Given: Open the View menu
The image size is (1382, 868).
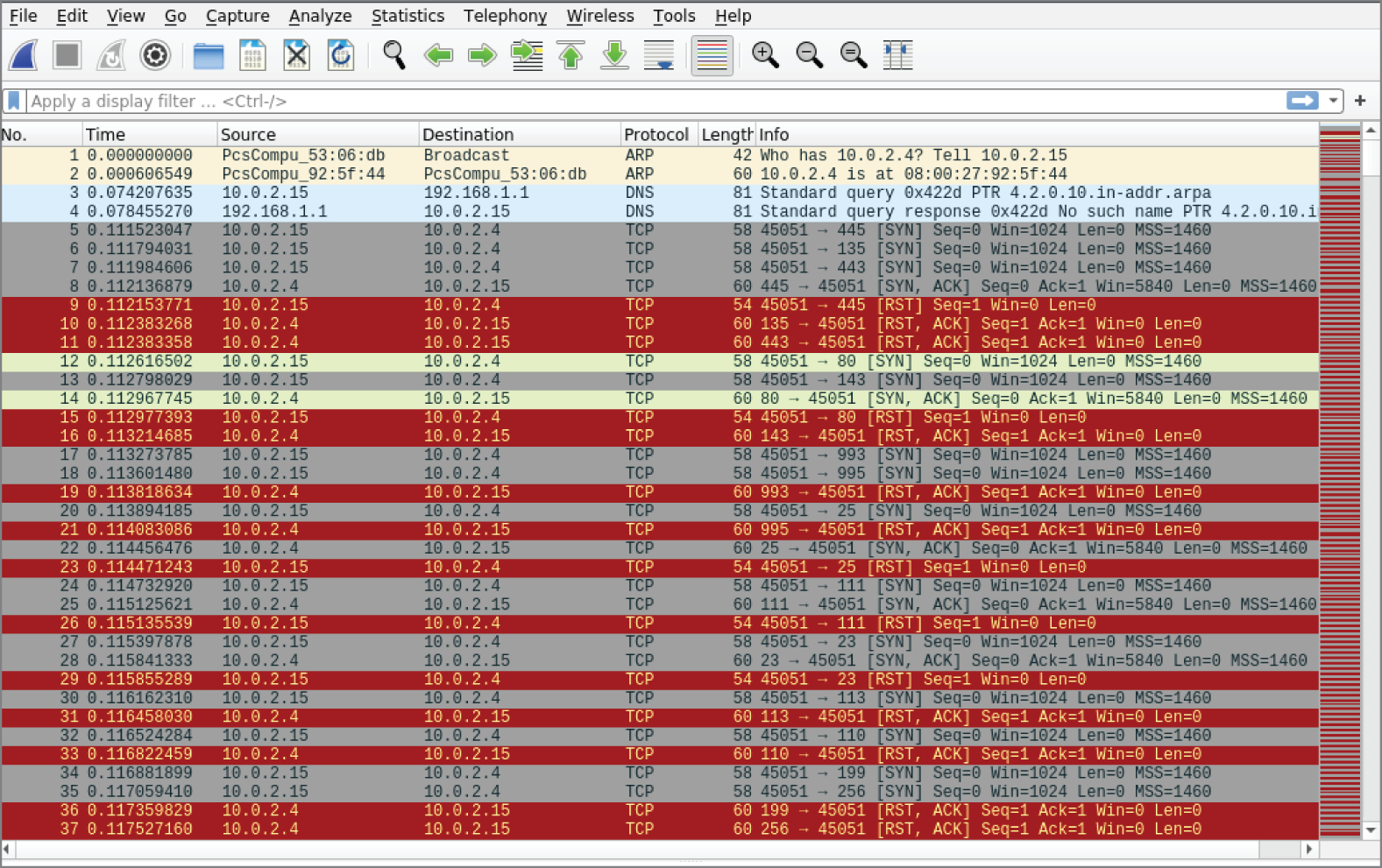Looking at the screenshot, I should [x=125, y=16].
